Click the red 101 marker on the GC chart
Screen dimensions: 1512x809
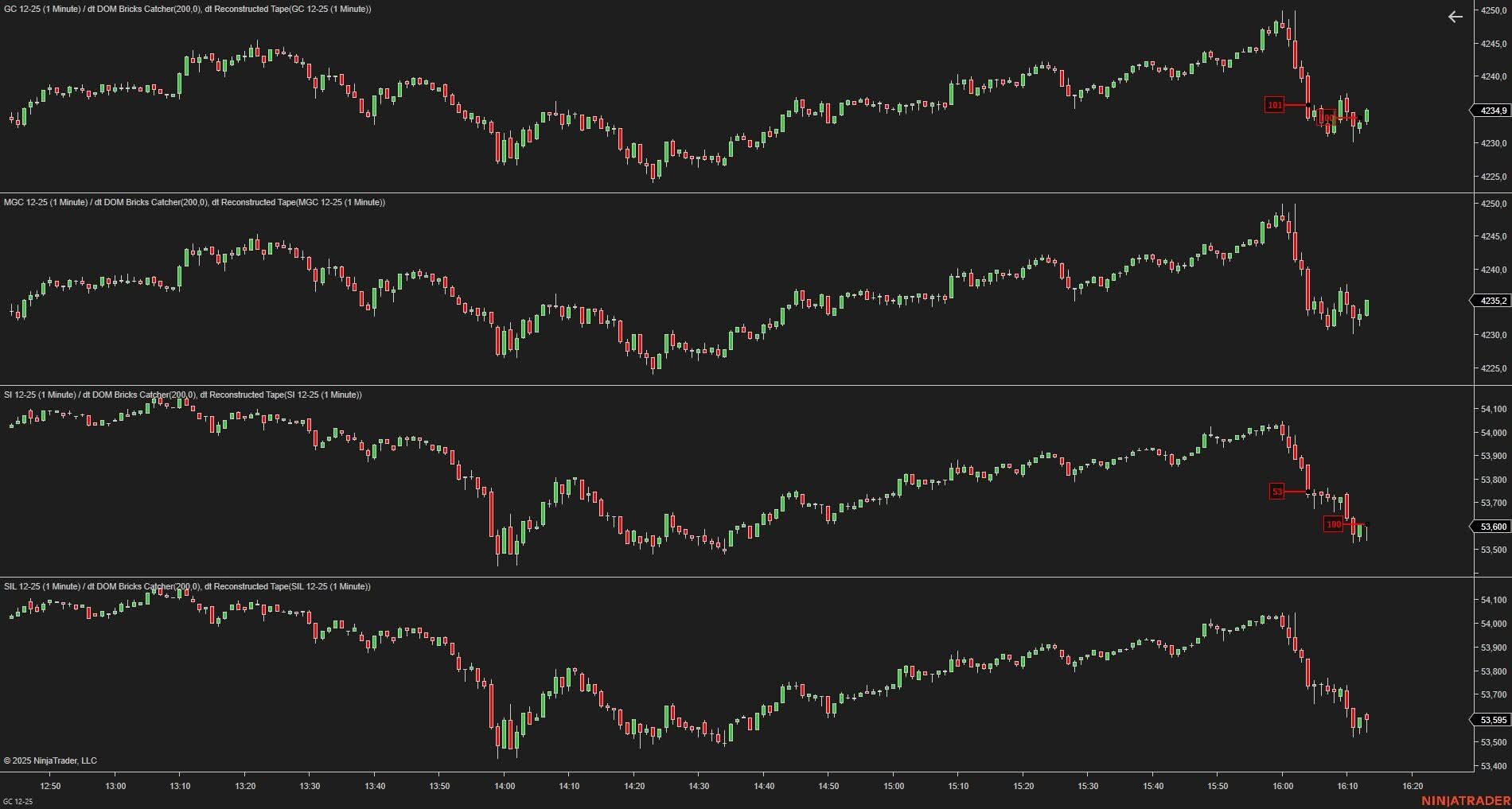pyautogui.click(x=1274, y=105)
